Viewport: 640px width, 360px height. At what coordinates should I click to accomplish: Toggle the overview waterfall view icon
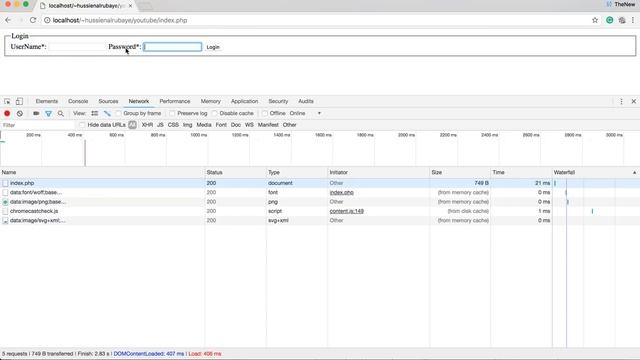(107, 113)
